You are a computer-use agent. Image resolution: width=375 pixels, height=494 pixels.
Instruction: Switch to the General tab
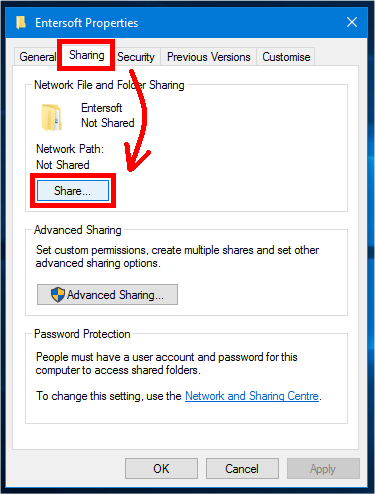click(x=37, y=57)
